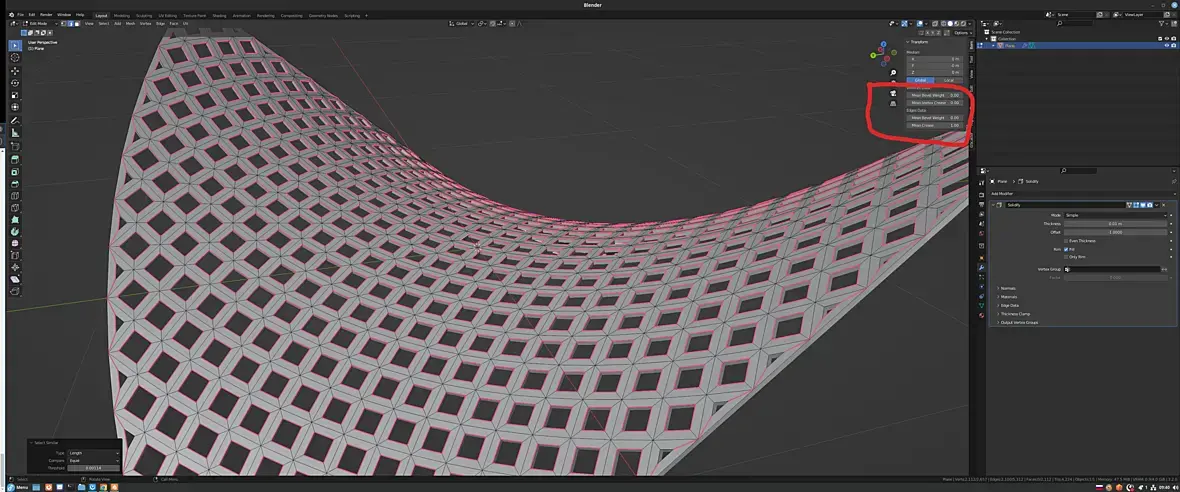Screen dimensions: 1180x492
Task: Open the Mesh menu in viewport header
Action: click(130, 23)
